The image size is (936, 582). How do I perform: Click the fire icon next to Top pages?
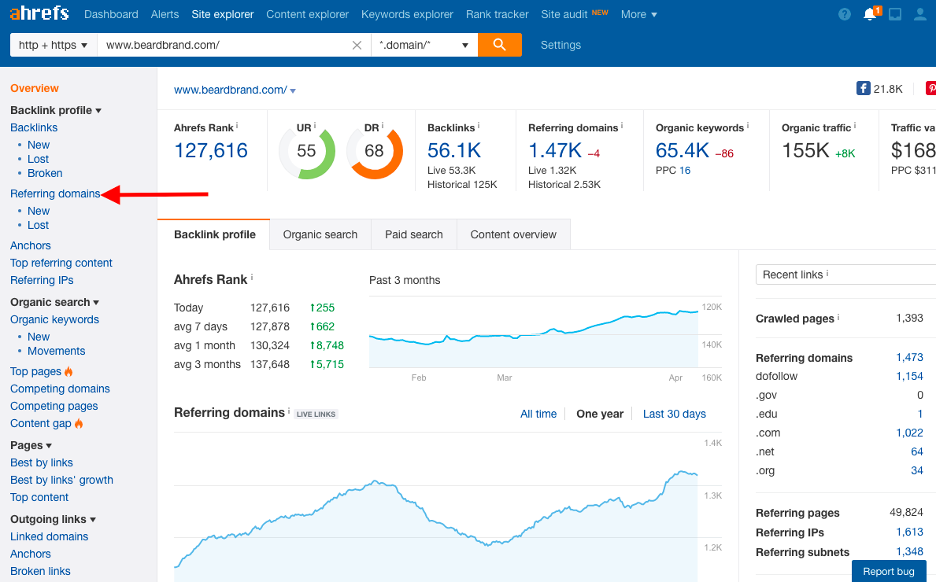[x=69, y=371]
